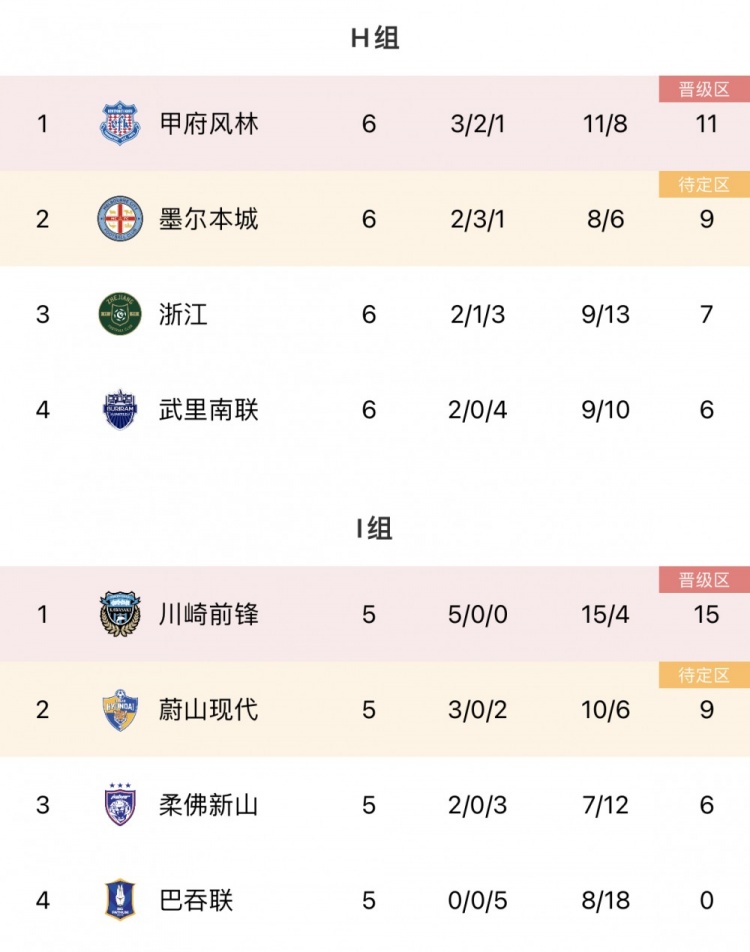The image size is (750, 952).
Task: Open the 甲府风林 team name link
Action: 209,124
